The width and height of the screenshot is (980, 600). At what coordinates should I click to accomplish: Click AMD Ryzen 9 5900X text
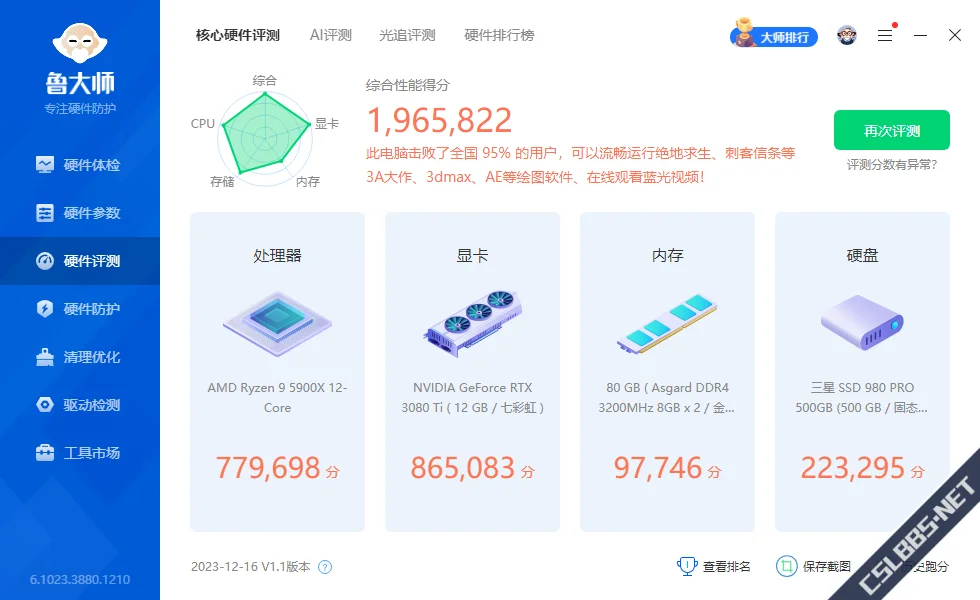point(278,398)
